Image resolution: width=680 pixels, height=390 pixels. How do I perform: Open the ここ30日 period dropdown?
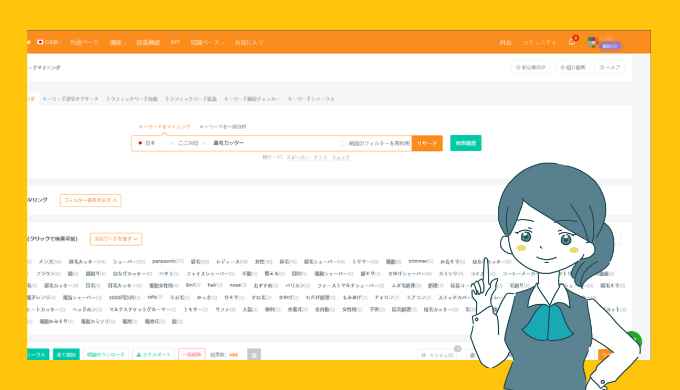pyautogui.click(x=191, y=143)
